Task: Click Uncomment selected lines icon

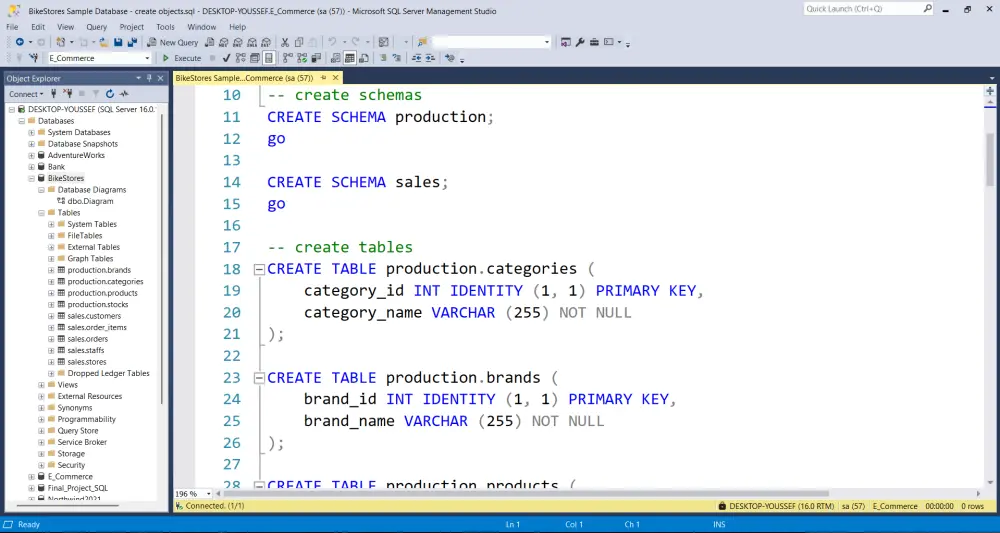Action: [397, 58]
